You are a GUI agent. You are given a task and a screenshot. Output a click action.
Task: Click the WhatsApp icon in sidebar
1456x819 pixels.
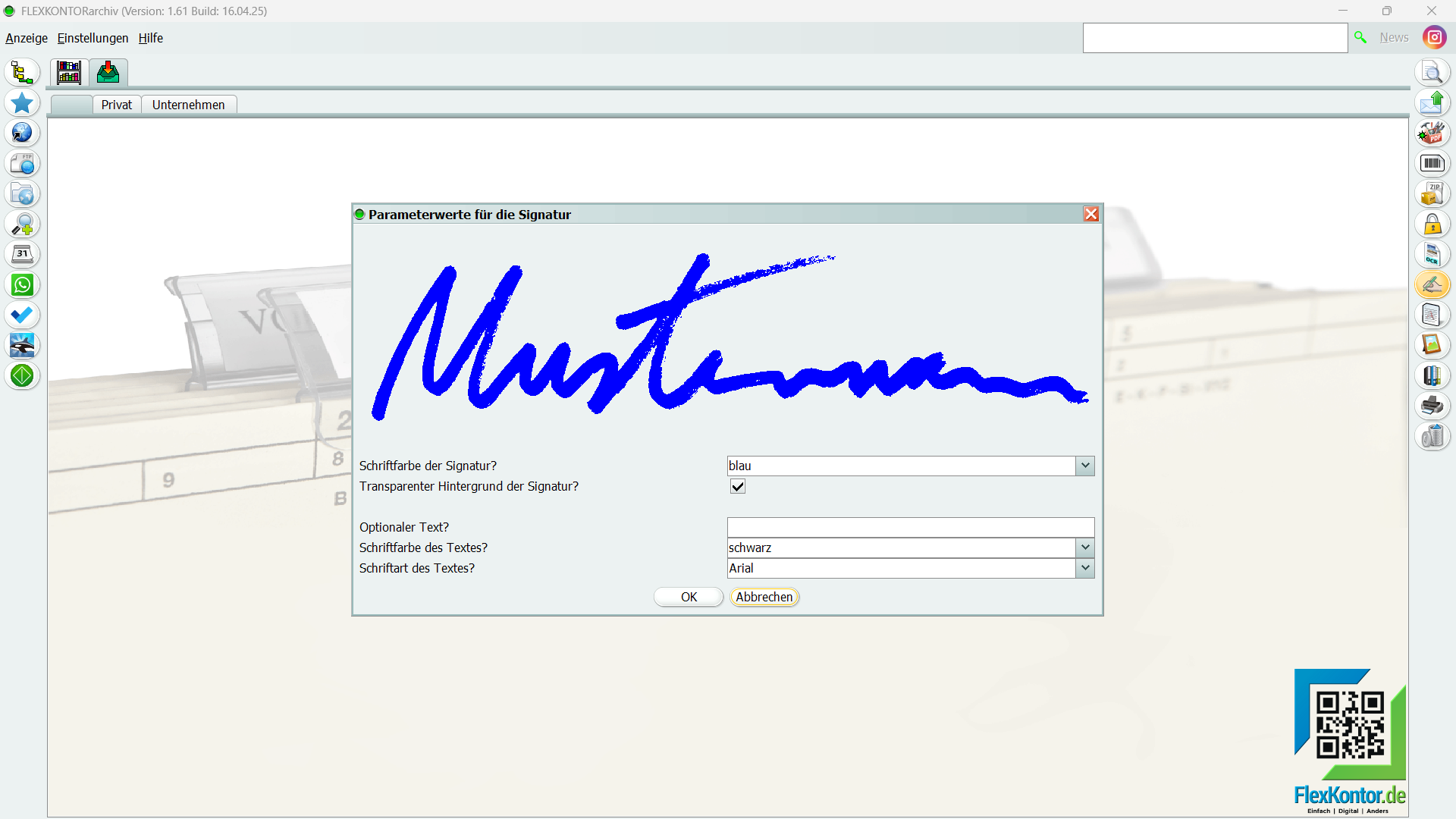[x=22, y=285]
